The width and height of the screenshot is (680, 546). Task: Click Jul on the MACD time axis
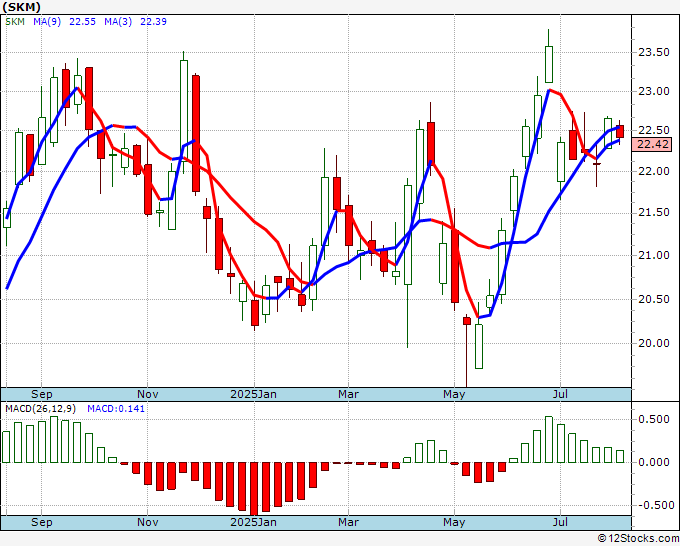coord(560,522)
